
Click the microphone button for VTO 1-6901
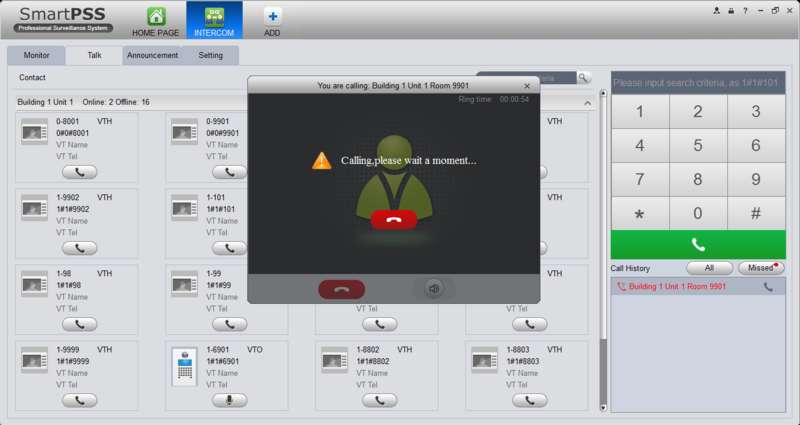[x=230, y=401]
